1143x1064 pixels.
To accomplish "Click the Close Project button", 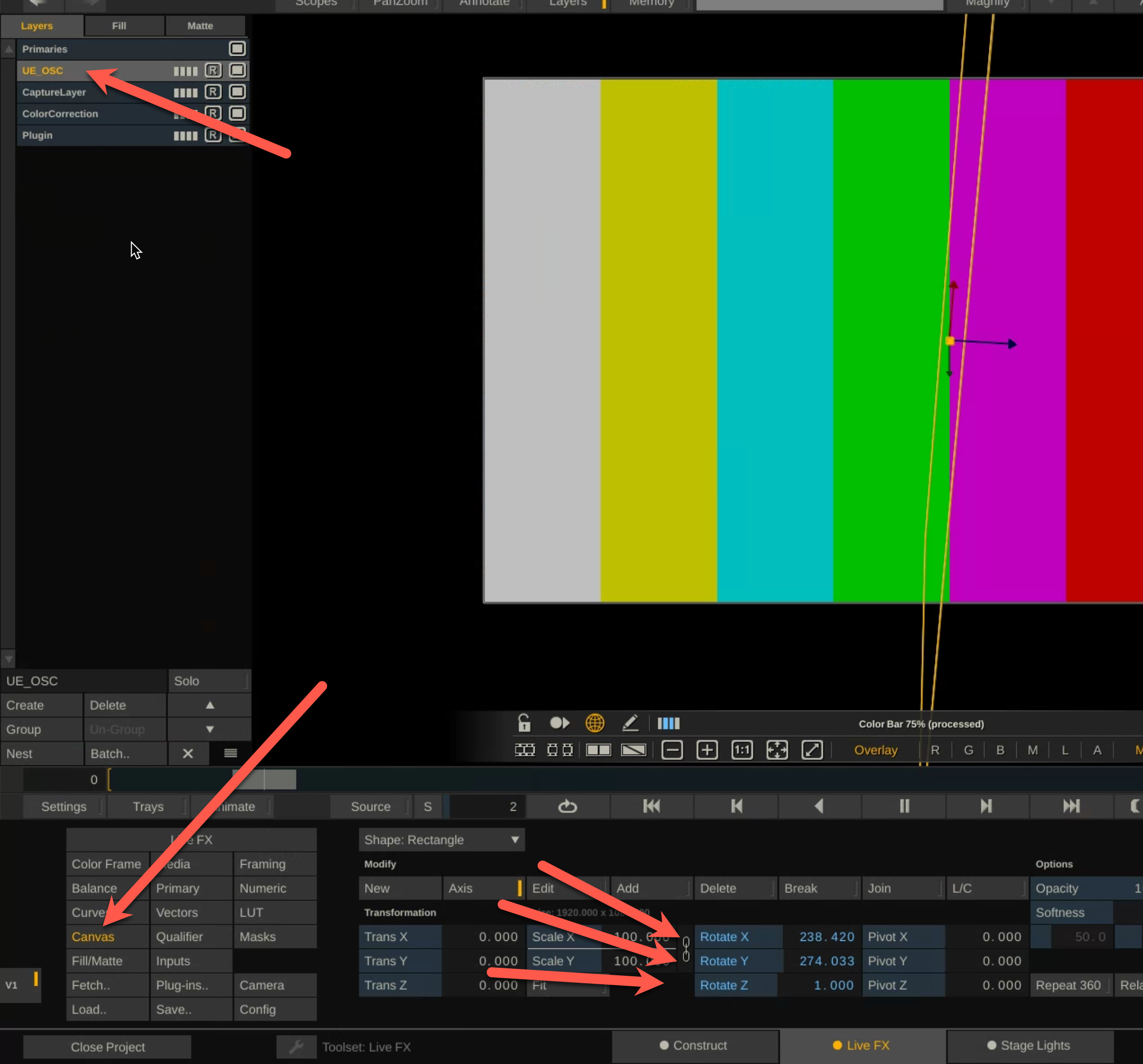I will coord(108,1047).
